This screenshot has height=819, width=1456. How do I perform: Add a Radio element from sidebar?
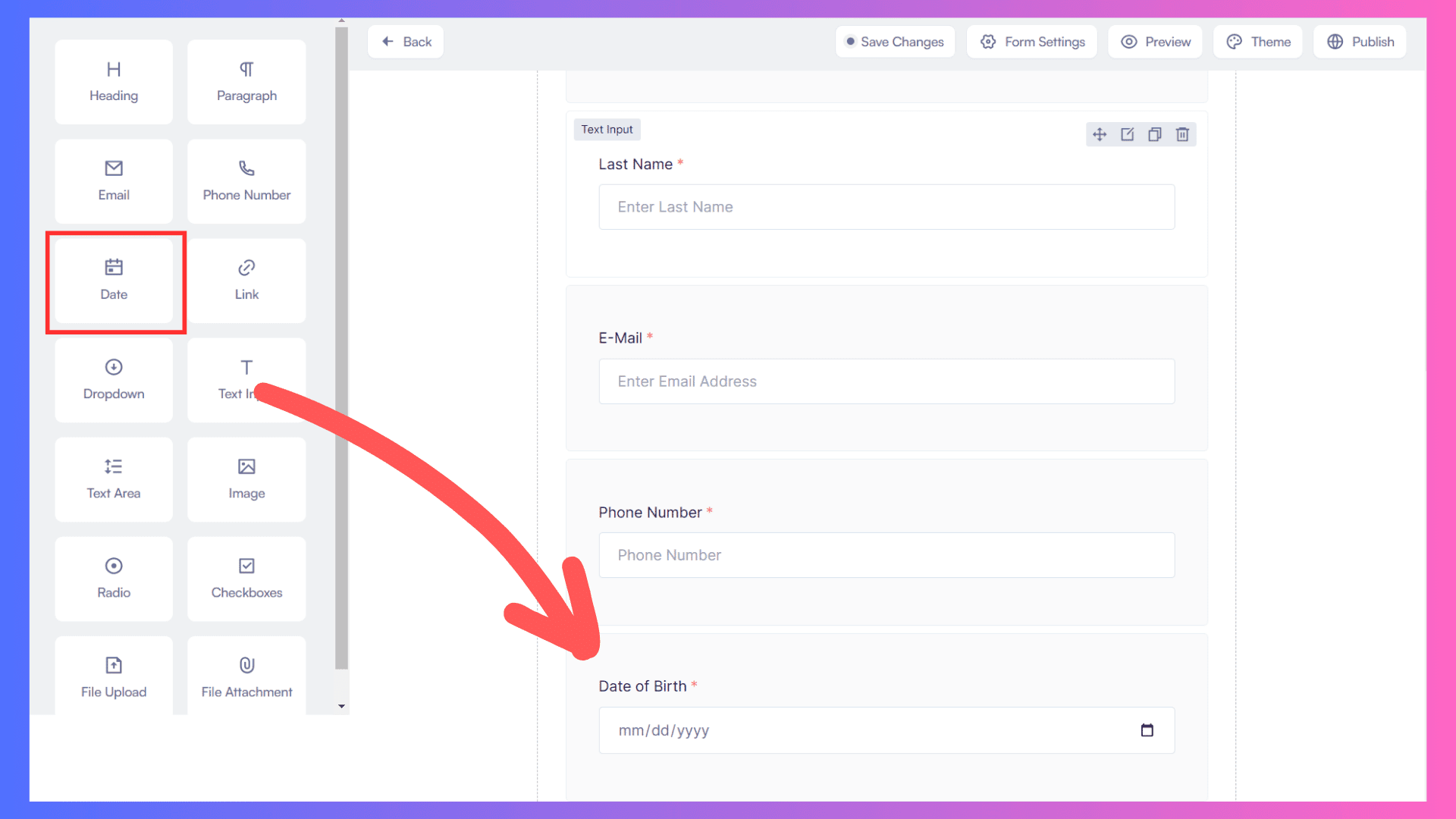pyautogui.click(x=114, y=579)
